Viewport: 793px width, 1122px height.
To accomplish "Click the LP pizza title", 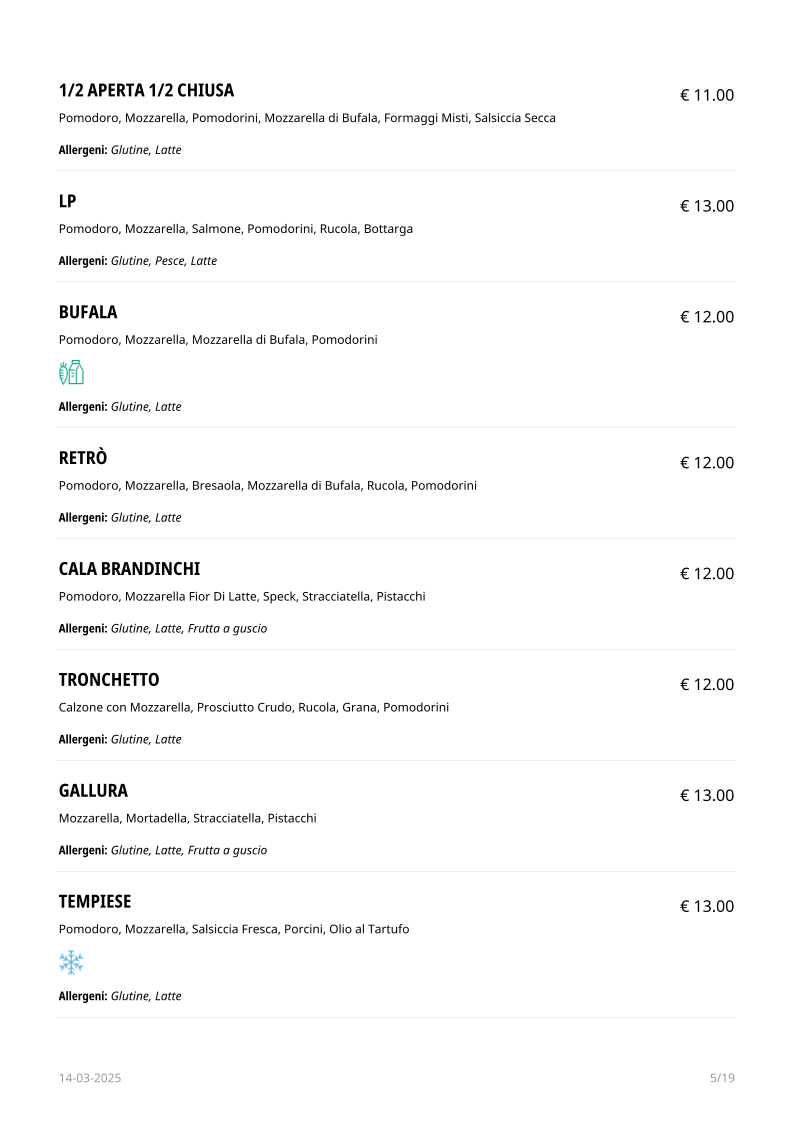I will (x=67, y=201).
